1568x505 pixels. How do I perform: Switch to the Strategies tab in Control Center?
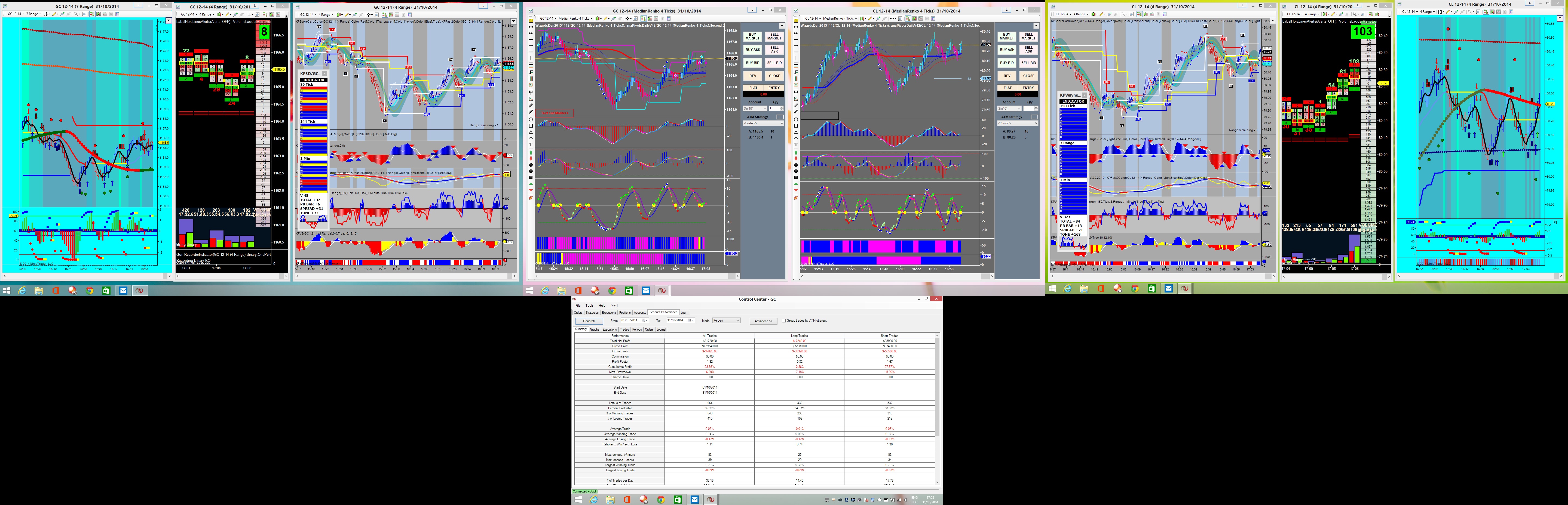(x=592, y=313)
